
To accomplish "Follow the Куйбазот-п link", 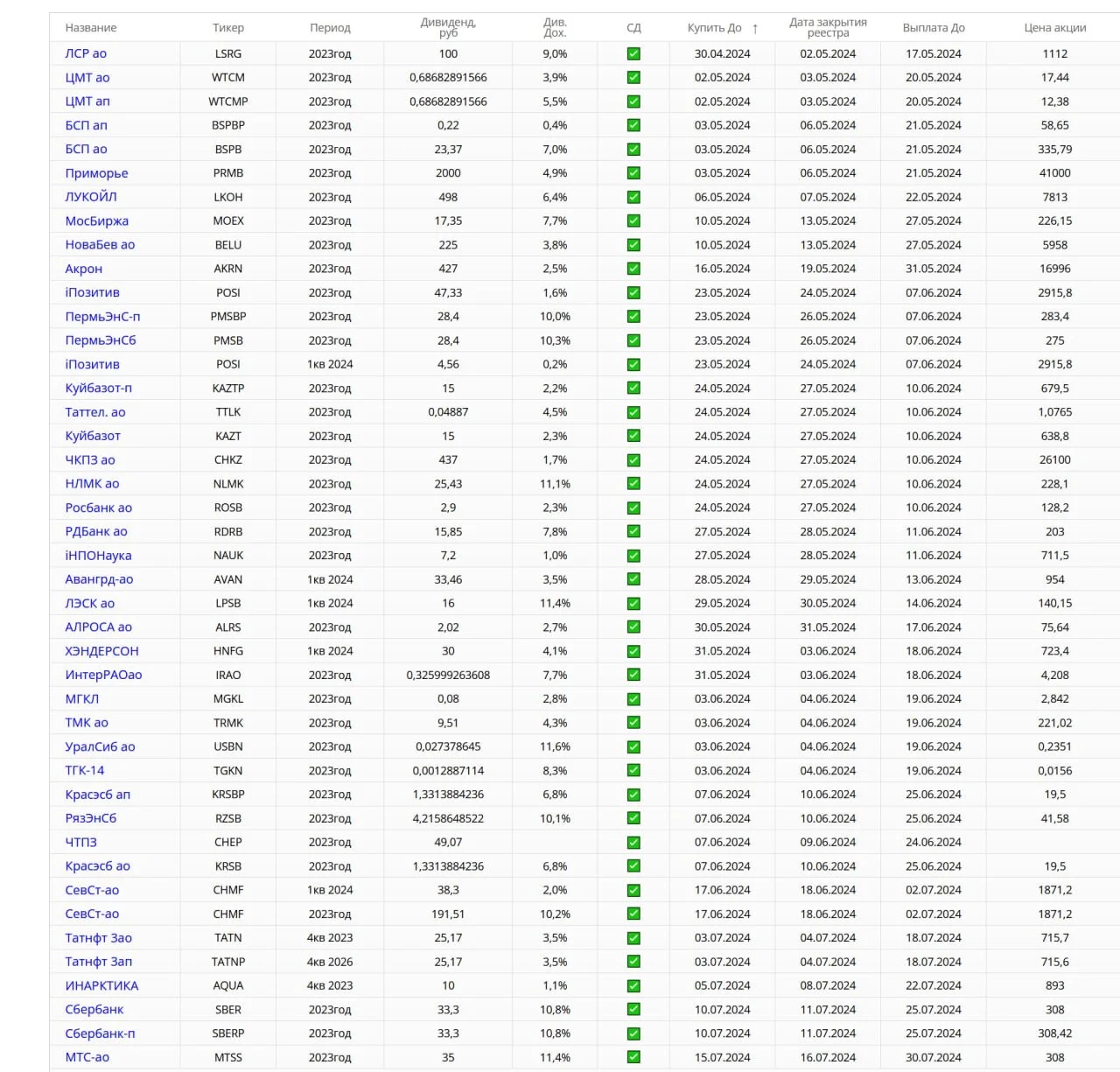I will [98, 389].
